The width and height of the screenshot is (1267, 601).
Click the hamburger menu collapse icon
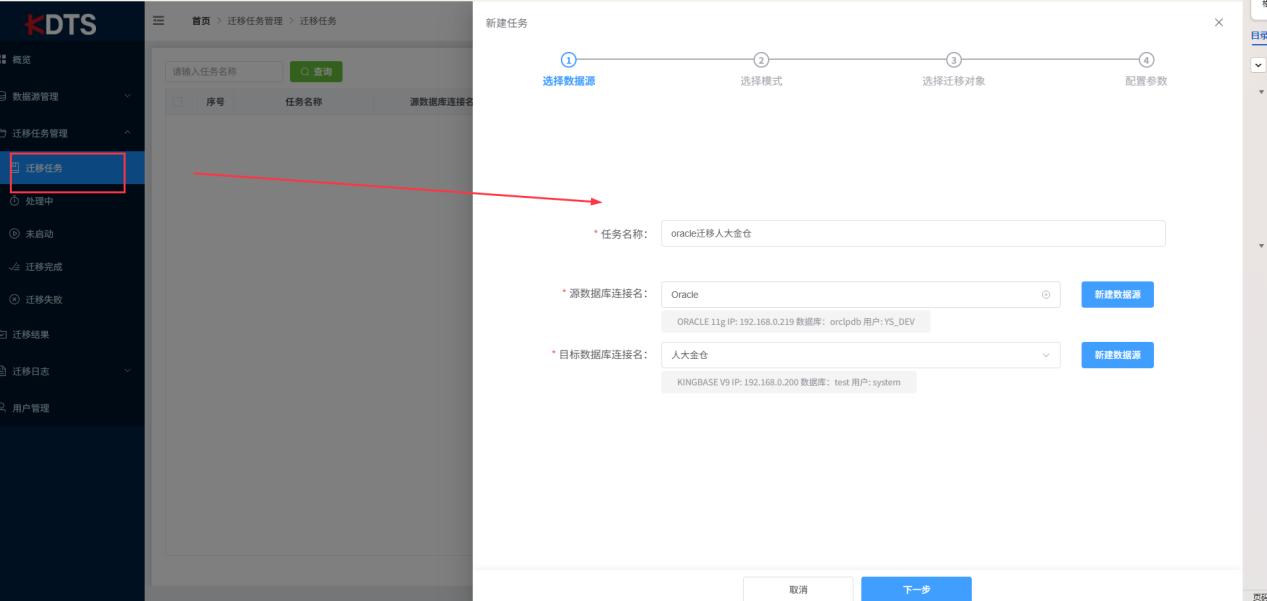(158, 21)
